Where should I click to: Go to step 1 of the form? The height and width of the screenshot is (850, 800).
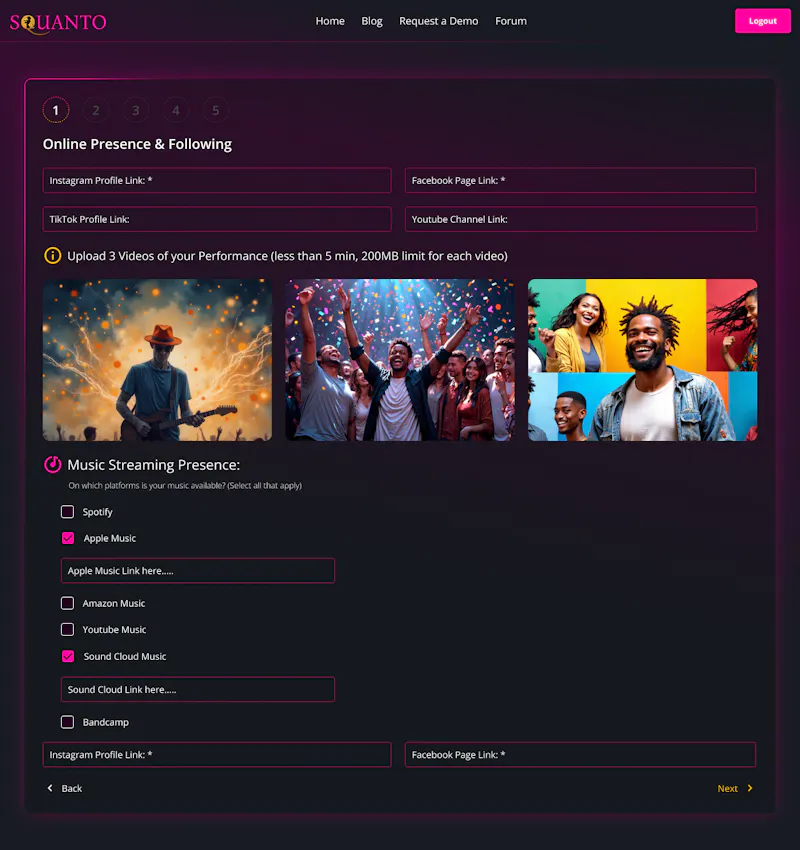(x=56, y=111)
